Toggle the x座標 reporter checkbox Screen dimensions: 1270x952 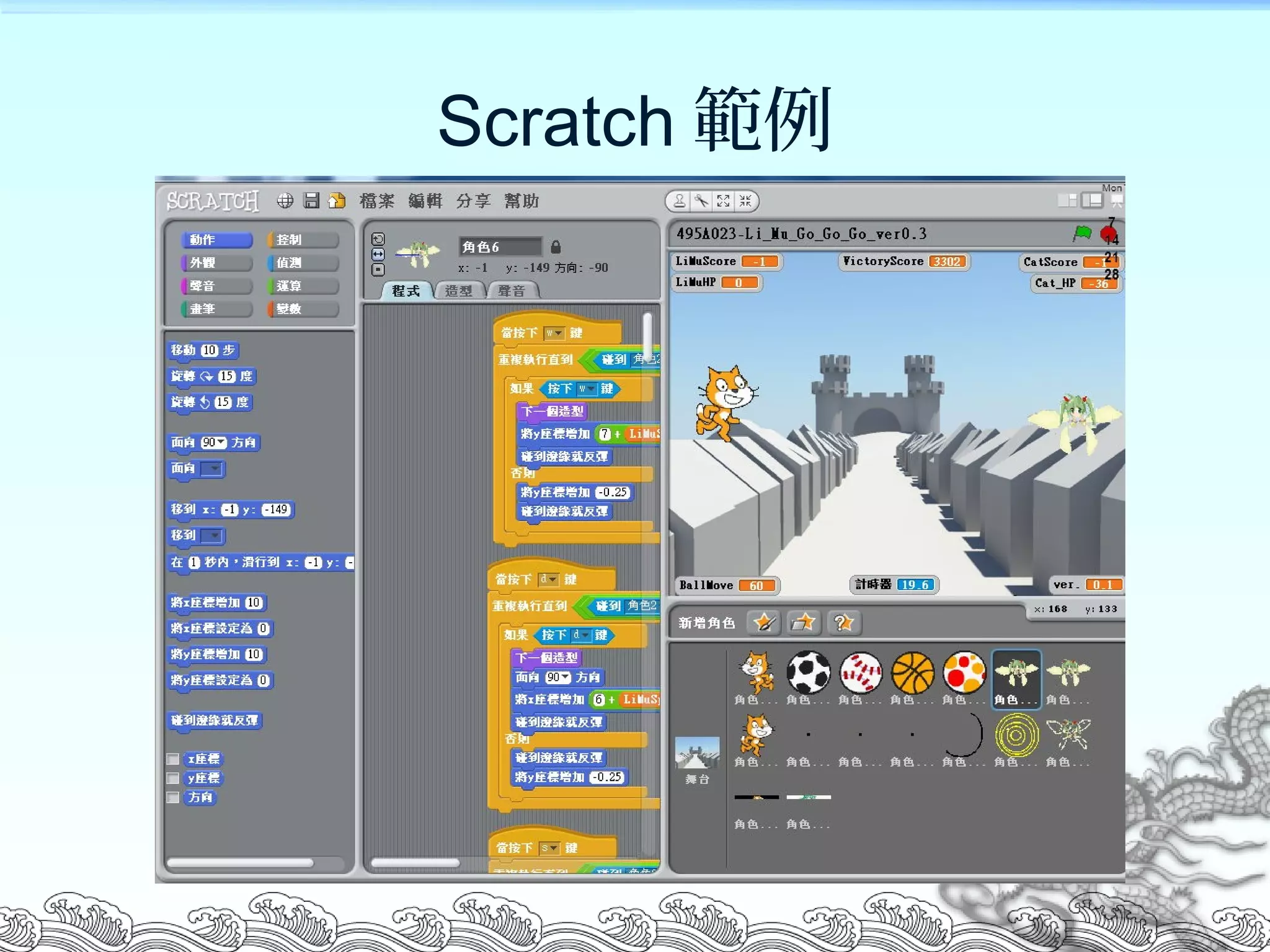[173, 759]
